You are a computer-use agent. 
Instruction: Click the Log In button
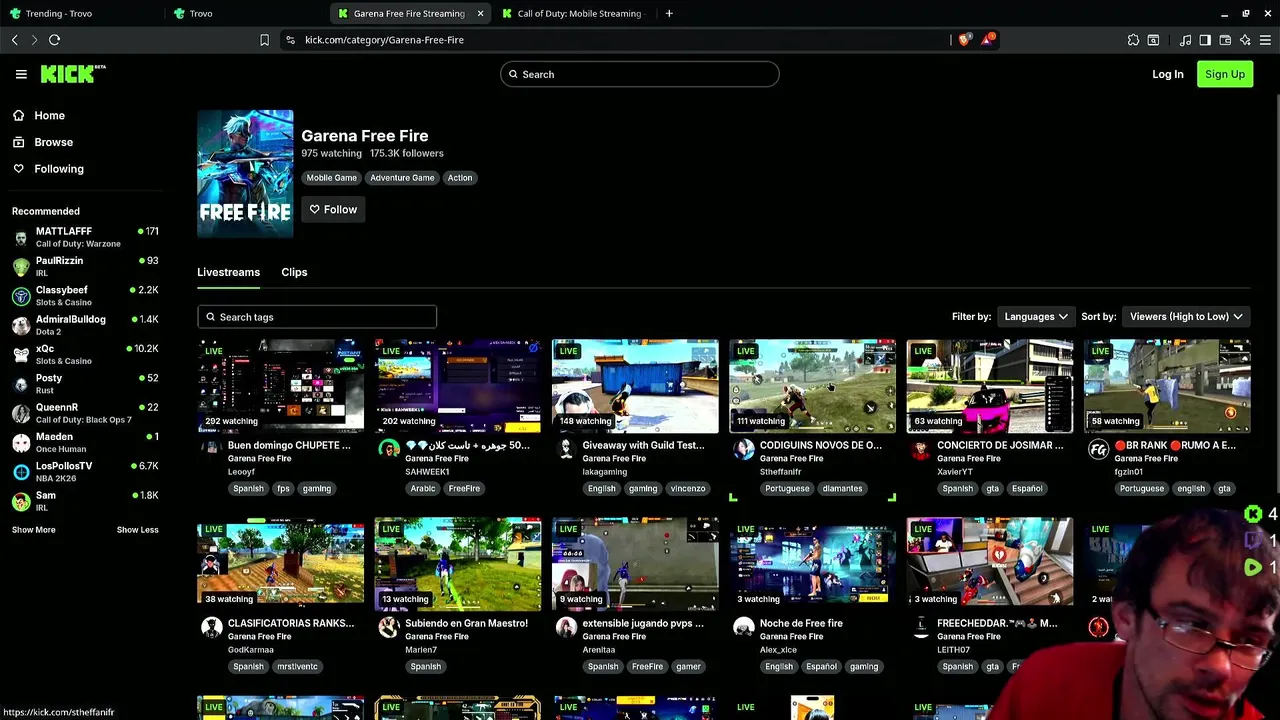1167,74
